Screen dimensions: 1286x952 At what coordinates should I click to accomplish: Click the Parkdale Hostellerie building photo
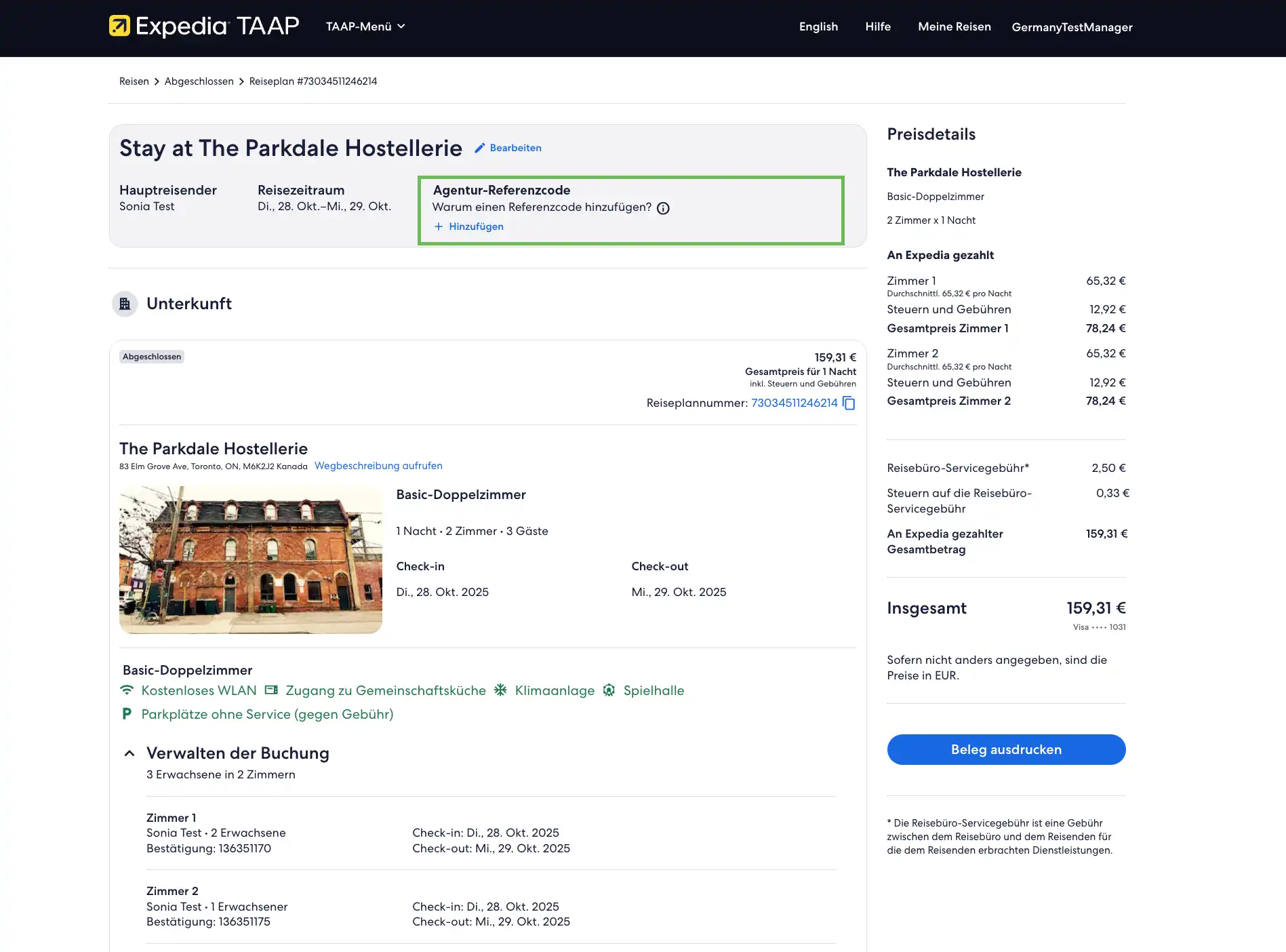pyautogui.click(x=251, y=560)
